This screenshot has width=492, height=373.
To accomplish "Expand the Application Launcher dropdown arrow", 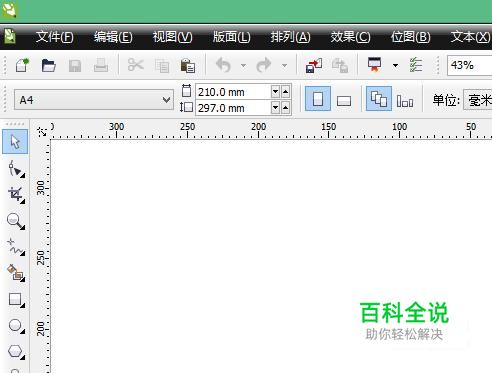I will coord(395,65).
